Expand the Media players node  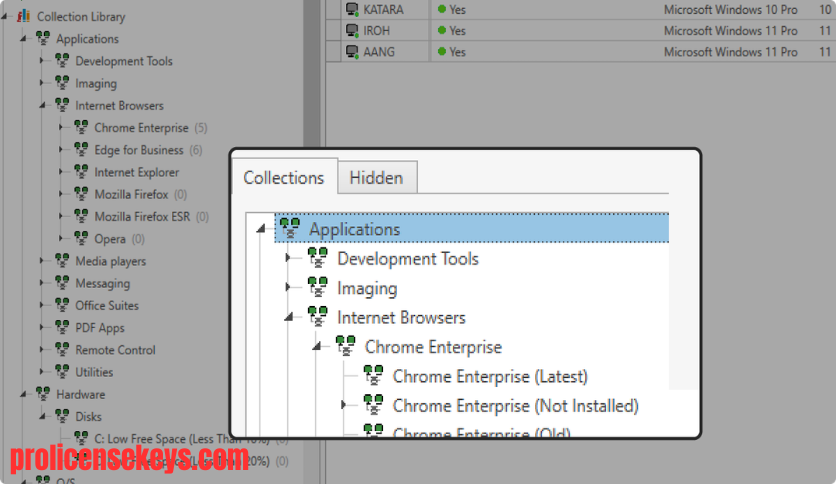coord(42,261)
